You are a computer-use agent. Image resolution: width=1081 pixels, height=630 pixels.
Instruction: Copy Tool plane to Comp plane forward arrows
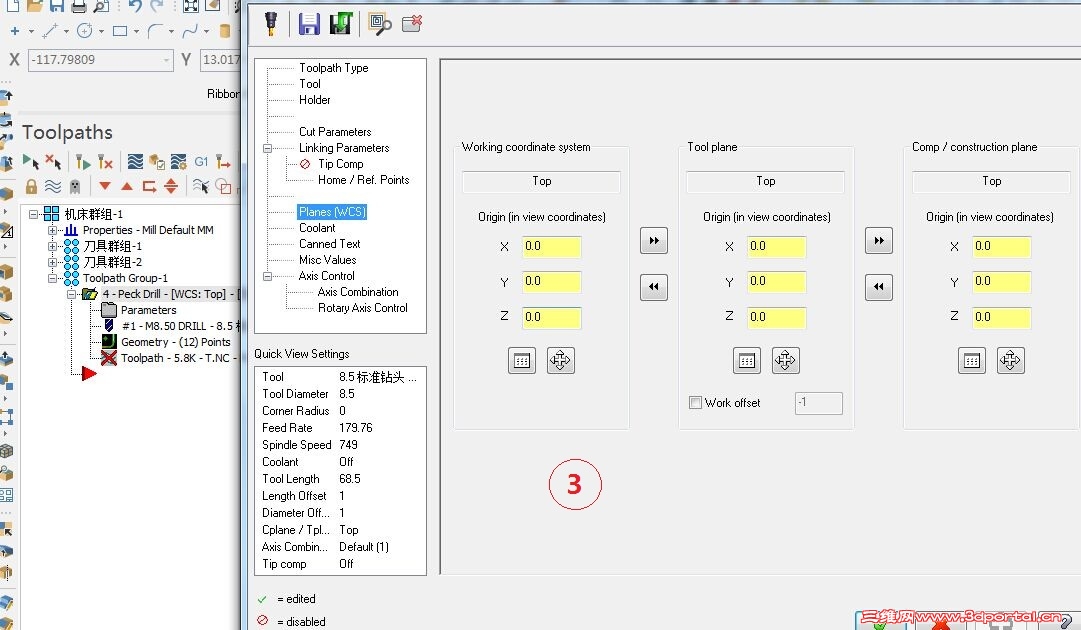pyautogui.click(x=878, y=241)
